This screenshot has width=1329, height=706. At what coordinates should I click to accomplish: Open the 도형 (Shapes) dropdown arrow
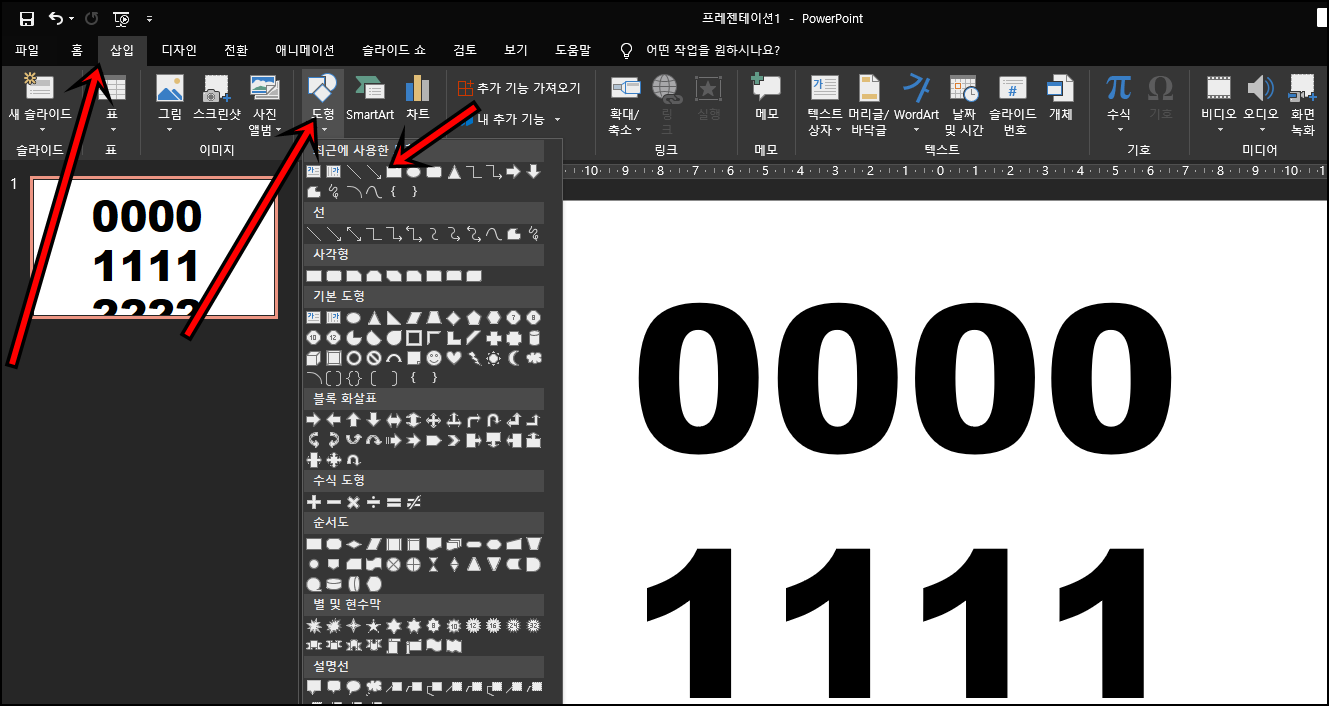323,130
